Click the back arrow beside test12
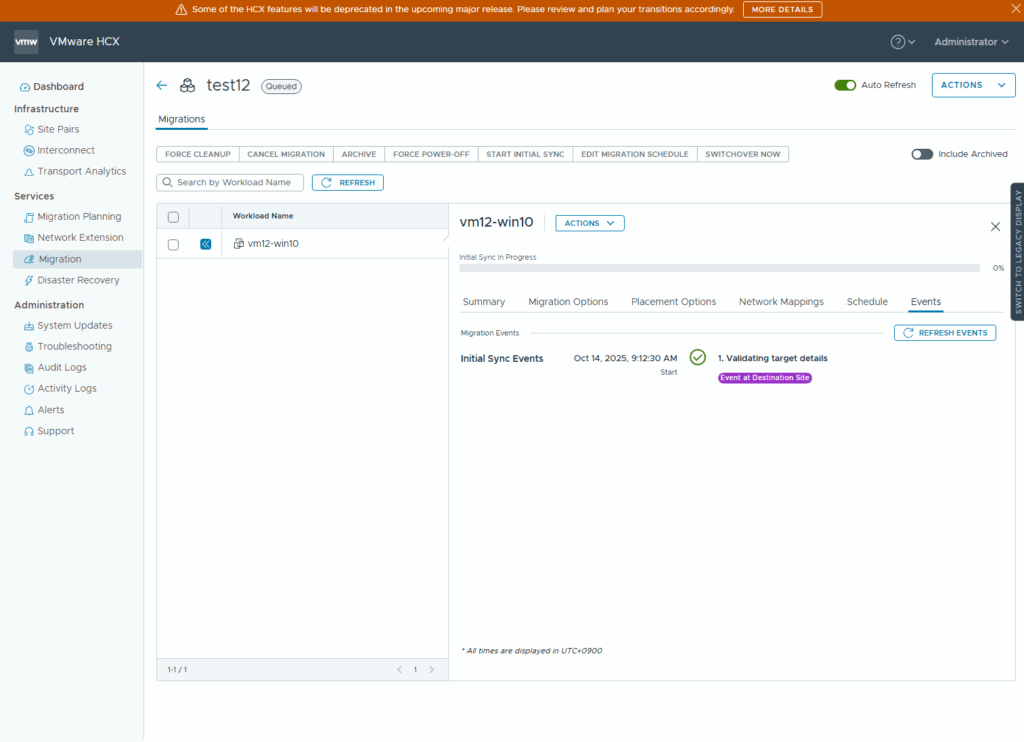1024x742 pixels. point(162,86)
